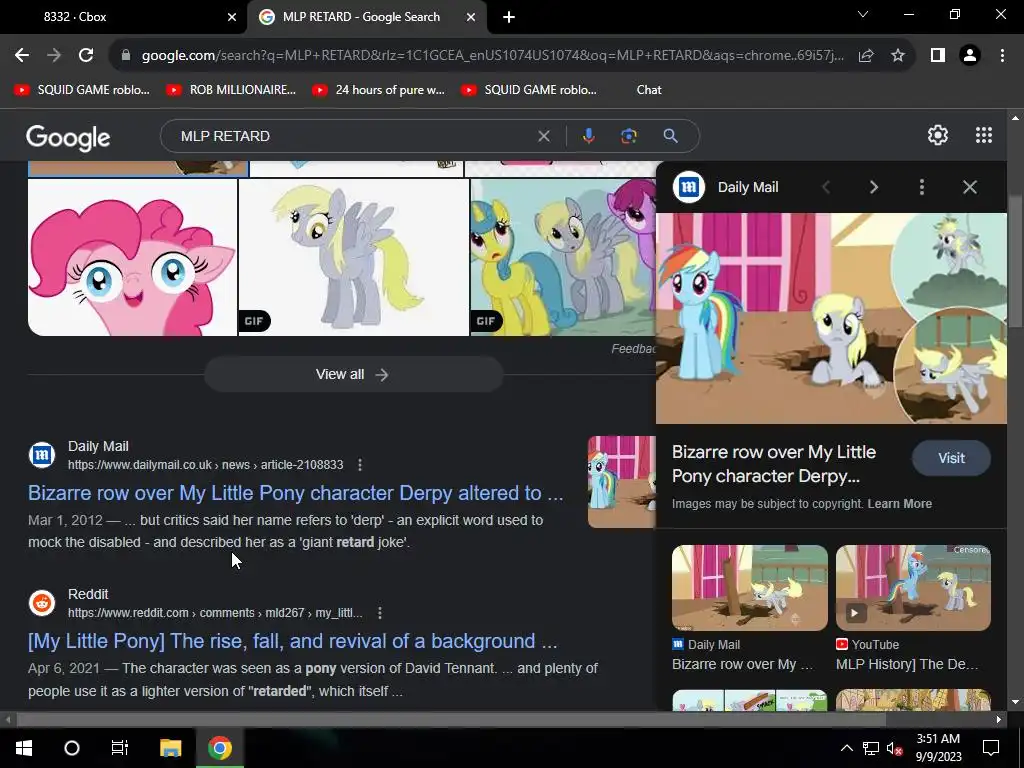Open Pinkie Pie image thumbnail
The height and width of the screenshot is (768, 1024).
(133, 257)
